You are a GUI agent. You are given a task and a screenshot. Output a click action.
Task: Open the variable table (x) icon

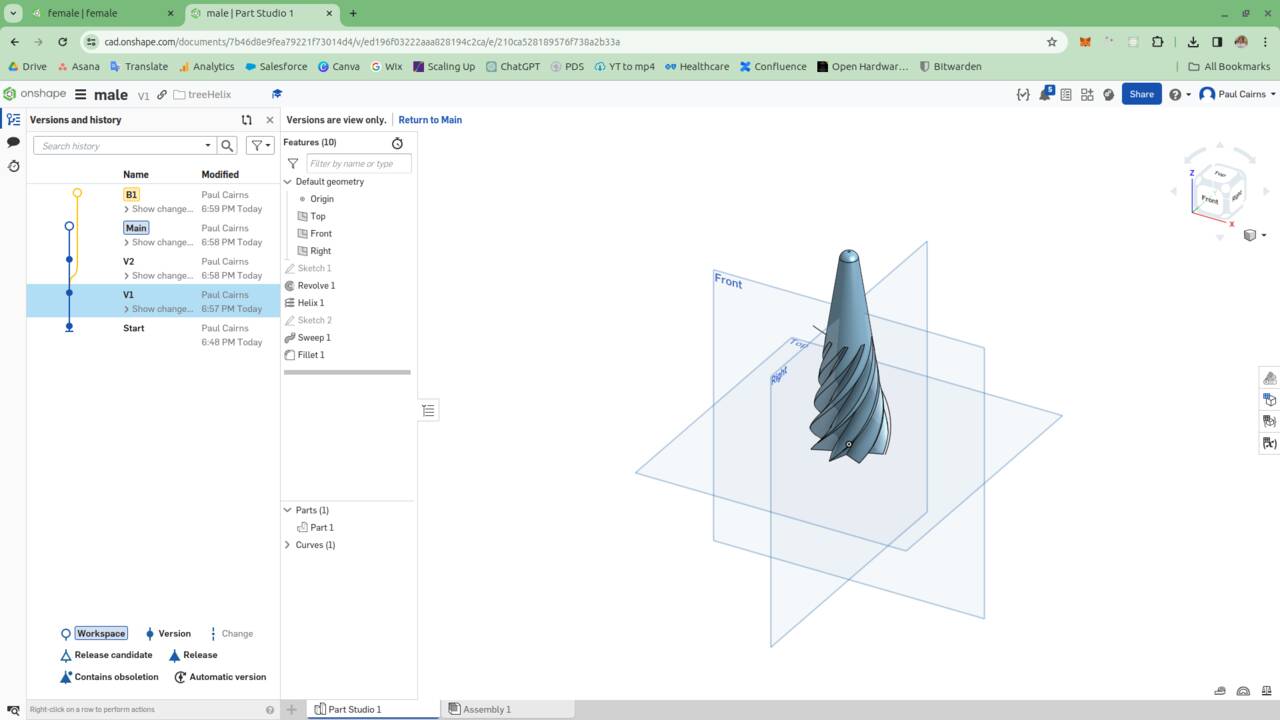point(1269,443)
